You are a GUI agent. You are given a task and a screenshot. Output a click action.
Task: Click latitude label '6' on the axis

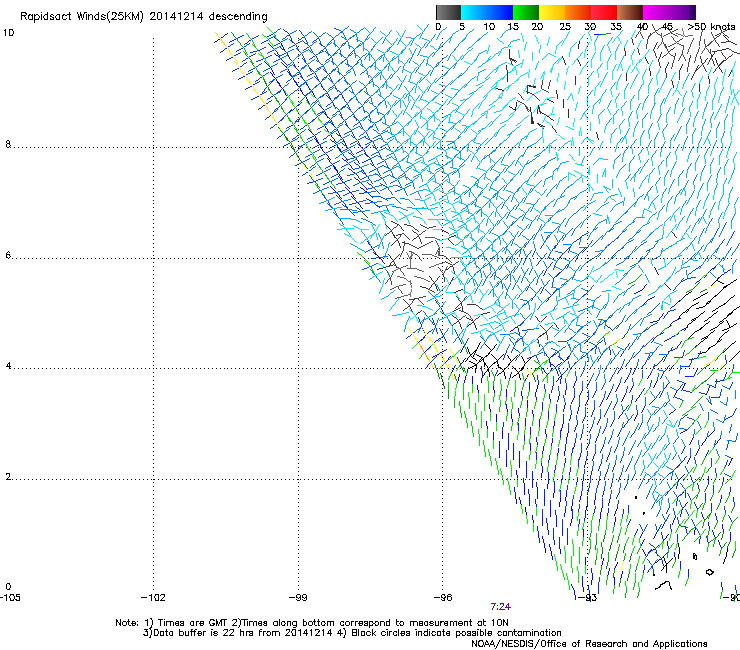(8, 255)
